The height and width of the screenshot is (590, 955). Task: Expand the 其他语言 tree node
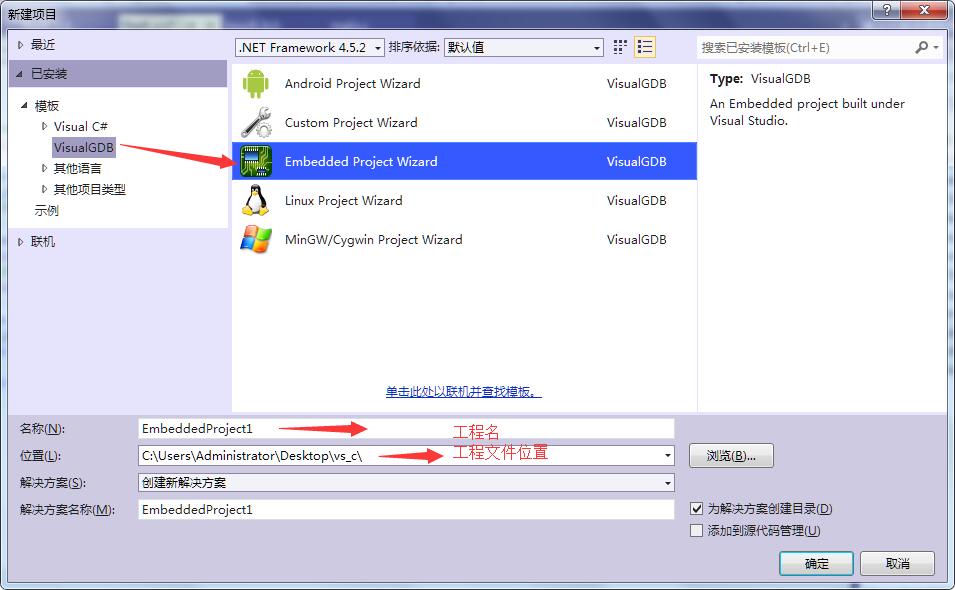pos(44,168)
